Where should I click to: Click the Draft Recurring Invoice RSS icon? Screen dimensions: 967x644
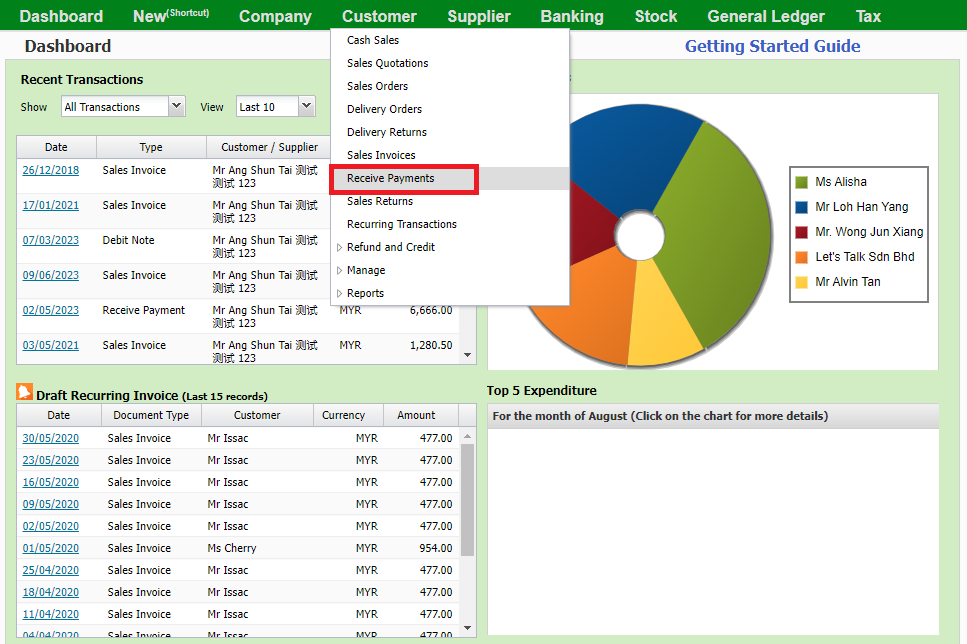point(25,393)
